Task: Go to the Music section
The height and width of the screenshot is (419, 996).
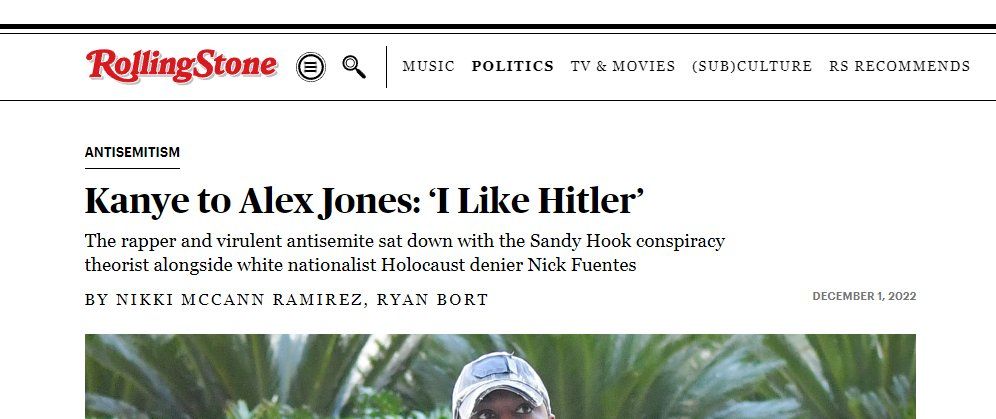Action: coord(428,67)
